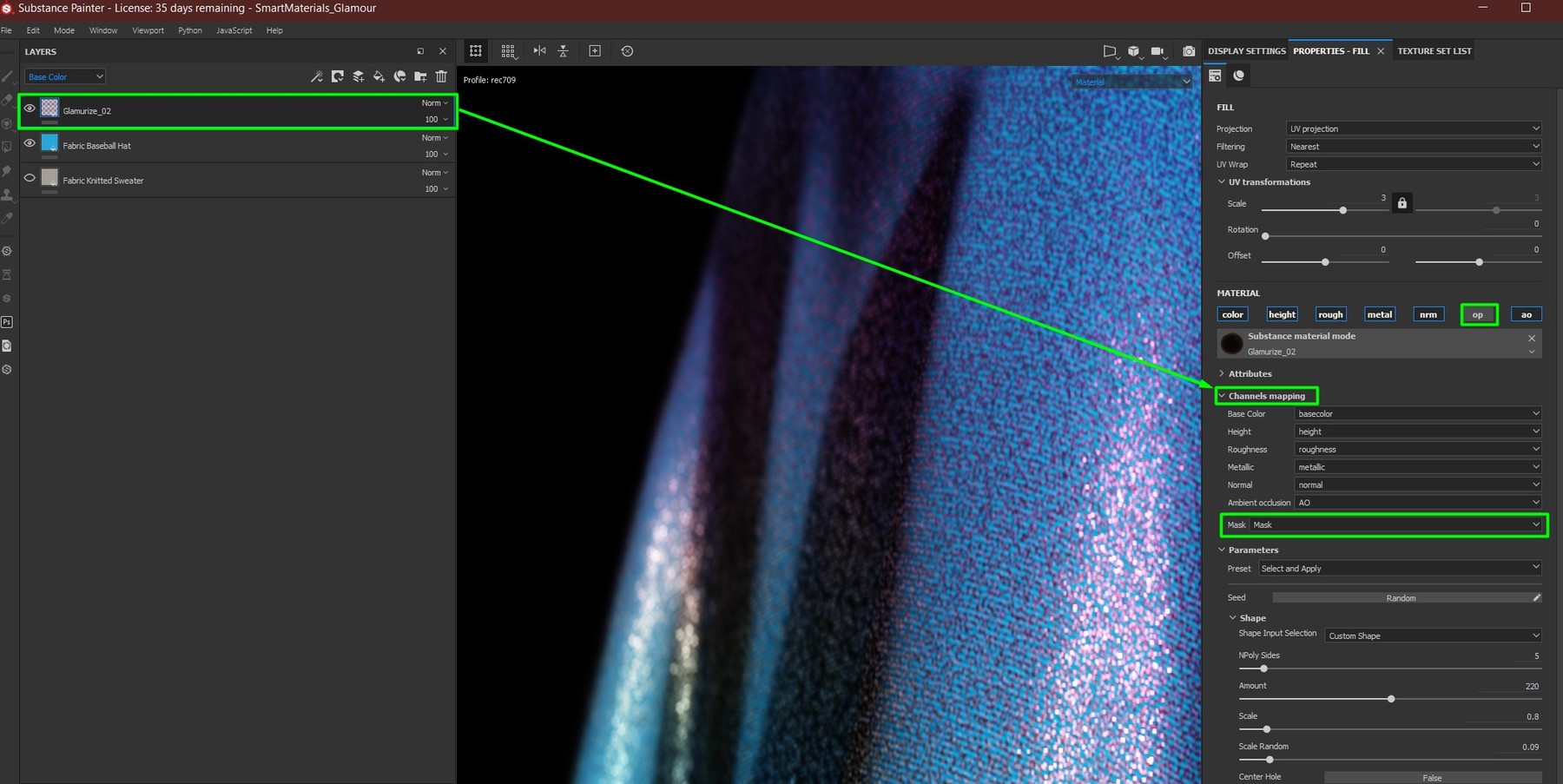This screenshot has height=784, width=1563.
Task: Click the viewport screenshot camera icon
Action: pos(1189,51)
